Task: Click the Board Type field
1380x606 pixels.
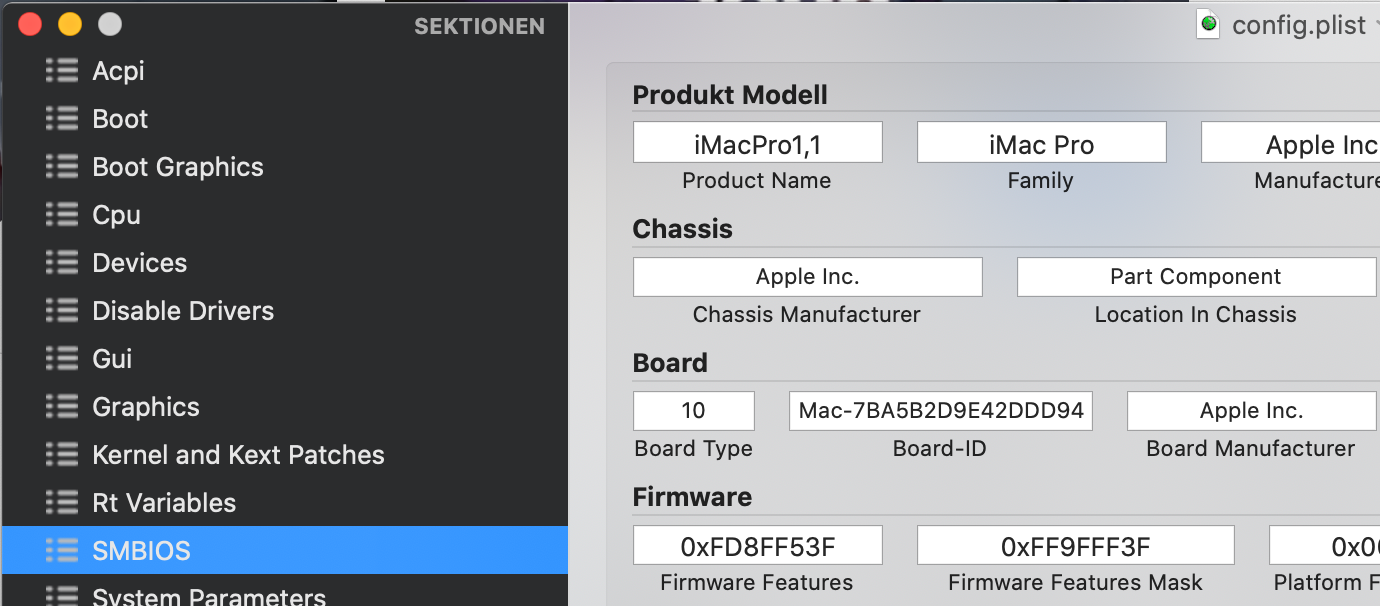Action: [x=693, y=411]
